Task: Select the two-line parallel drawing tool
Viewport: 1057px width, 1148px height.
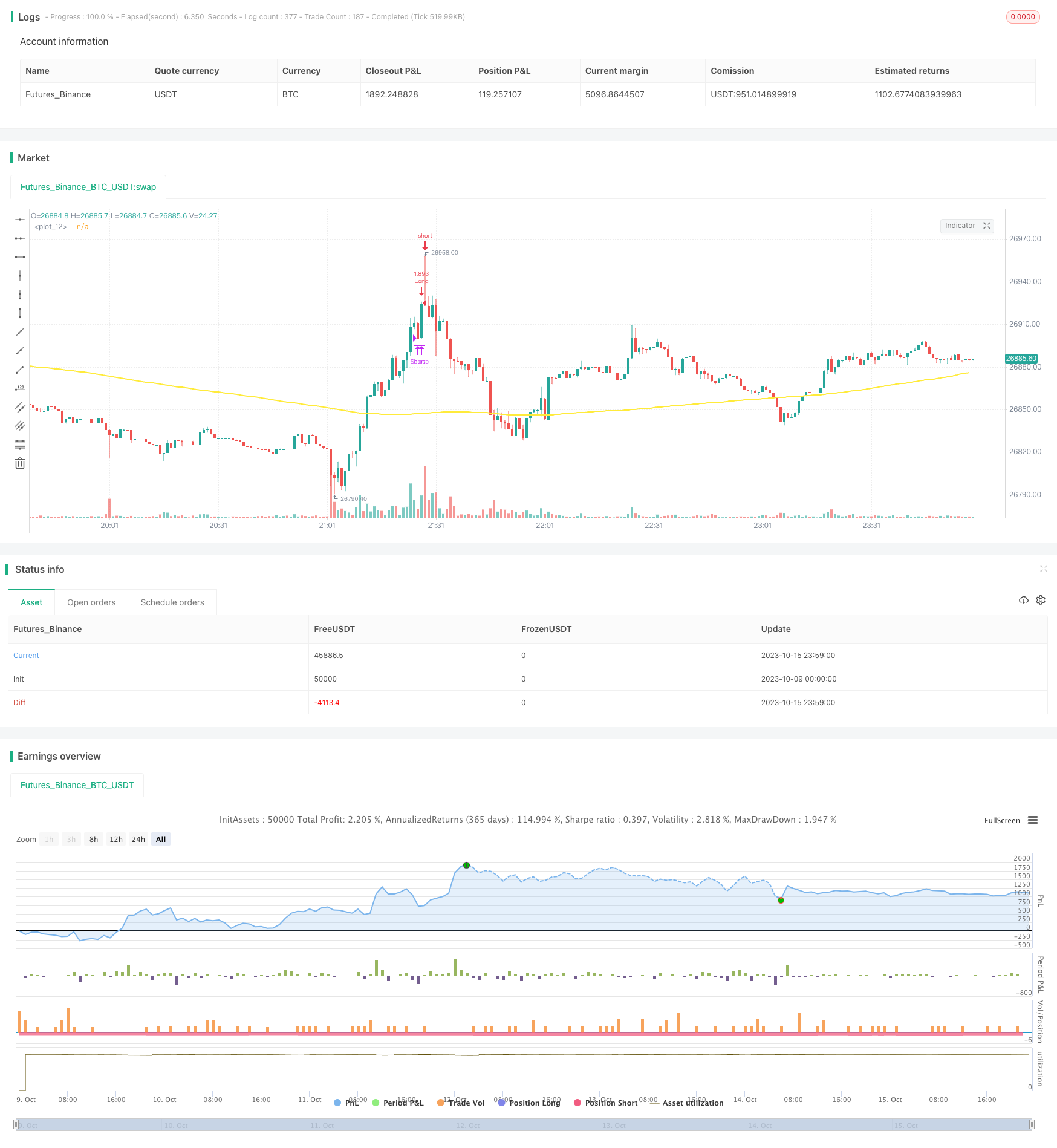Action: [20, 407]
